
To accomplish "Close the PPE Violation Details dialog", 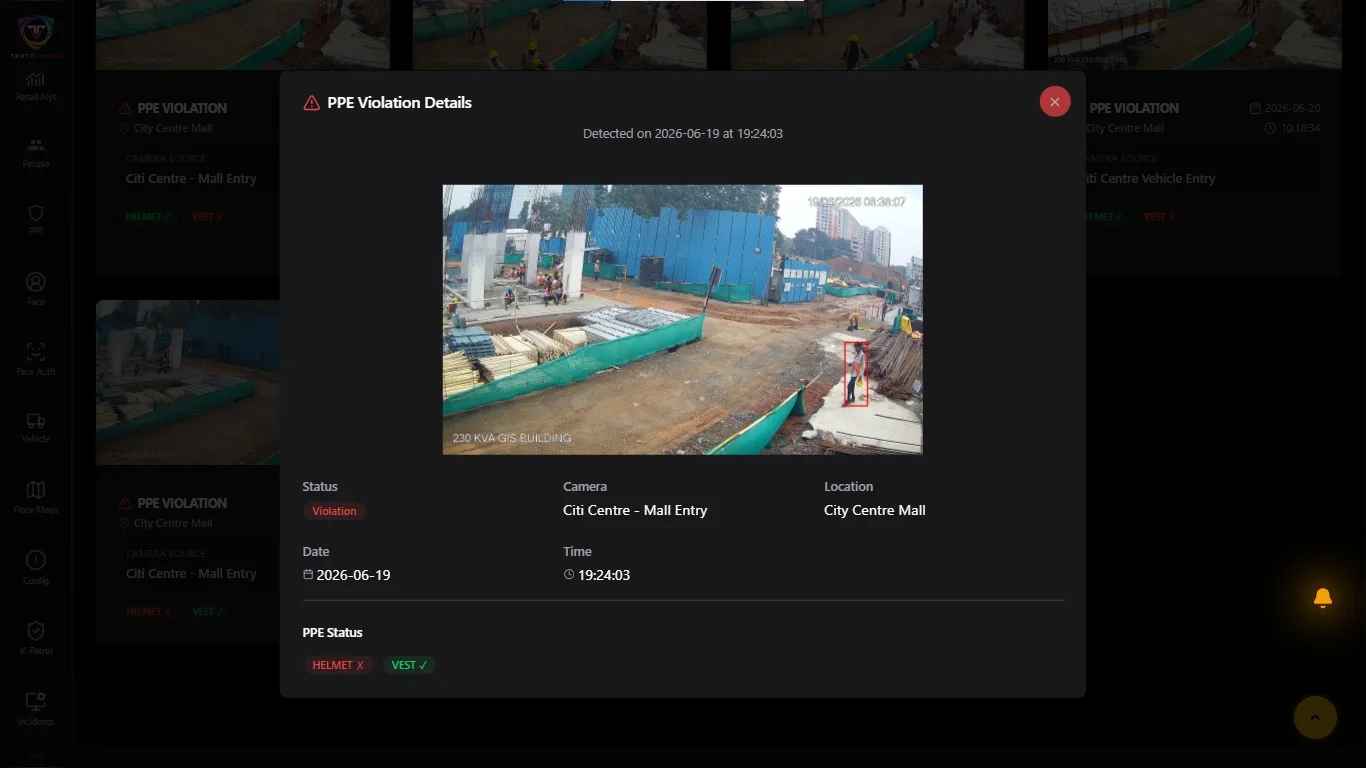I will click(1054, 102).
